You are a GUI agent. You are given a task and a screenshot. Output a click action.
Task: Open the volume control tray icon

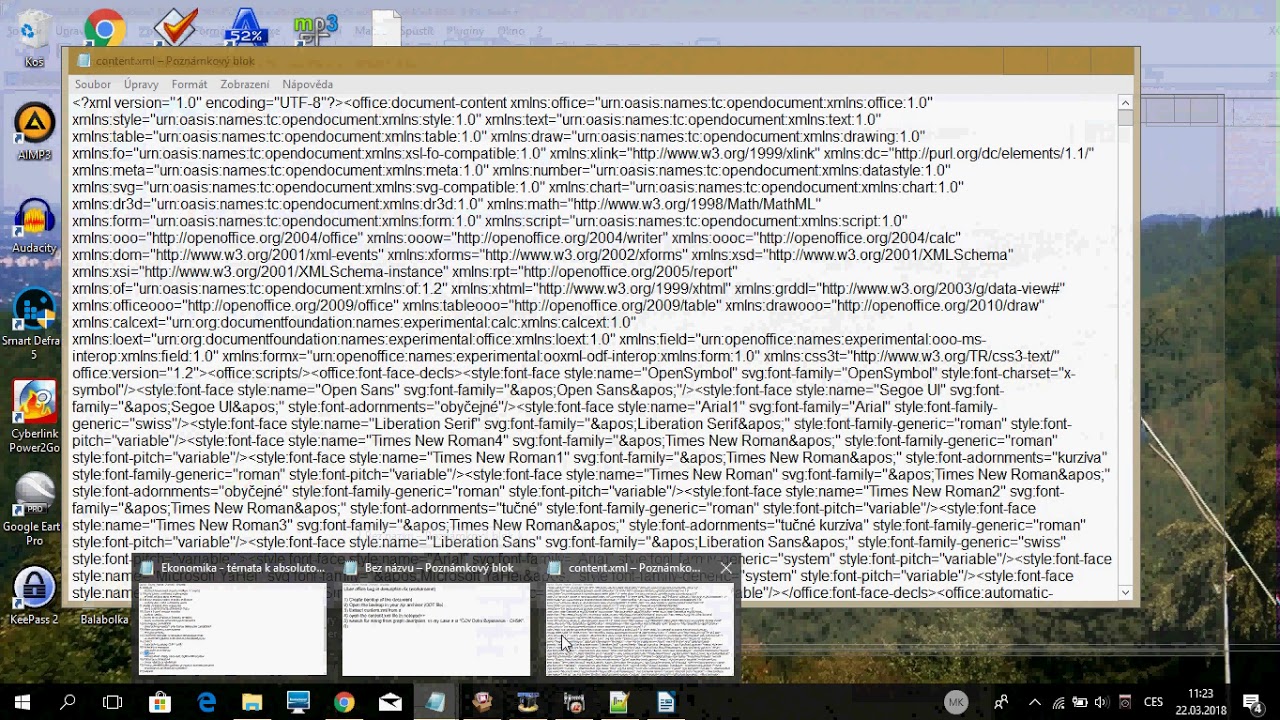pos(1102,702)
